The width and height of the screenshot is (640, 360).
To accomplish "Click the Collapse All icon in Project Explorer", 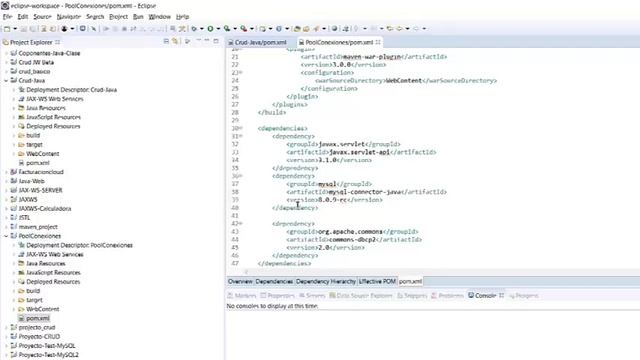I will tap(166, 42).
